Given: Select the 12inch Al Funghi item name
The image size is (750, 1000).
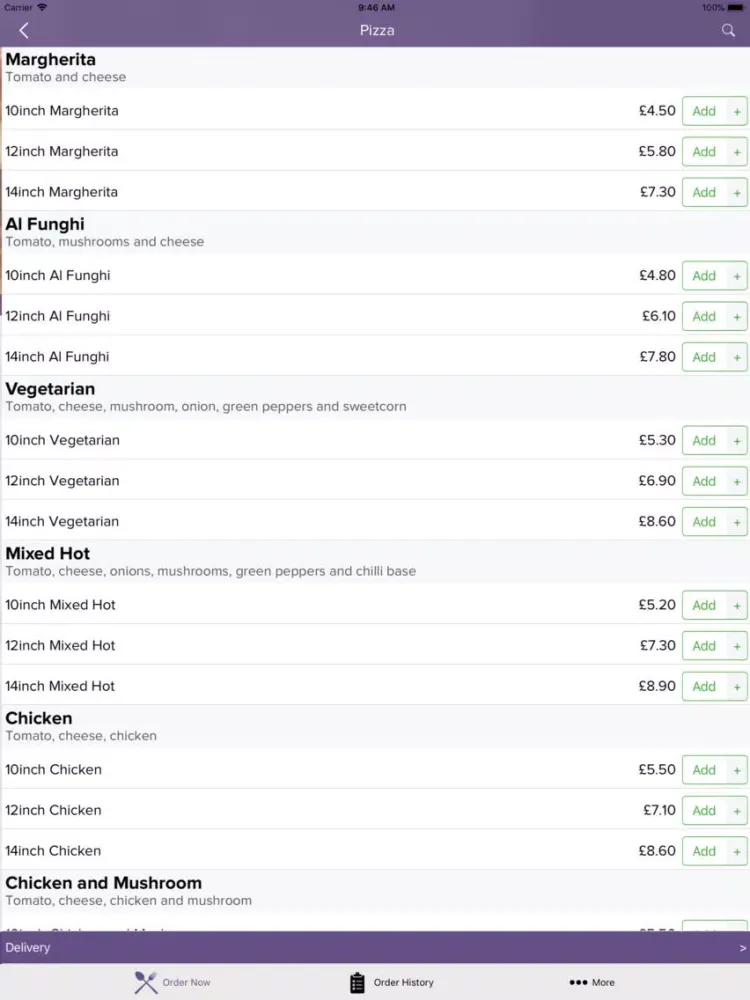Looking at the screenshot, I should tap(57, 316).
